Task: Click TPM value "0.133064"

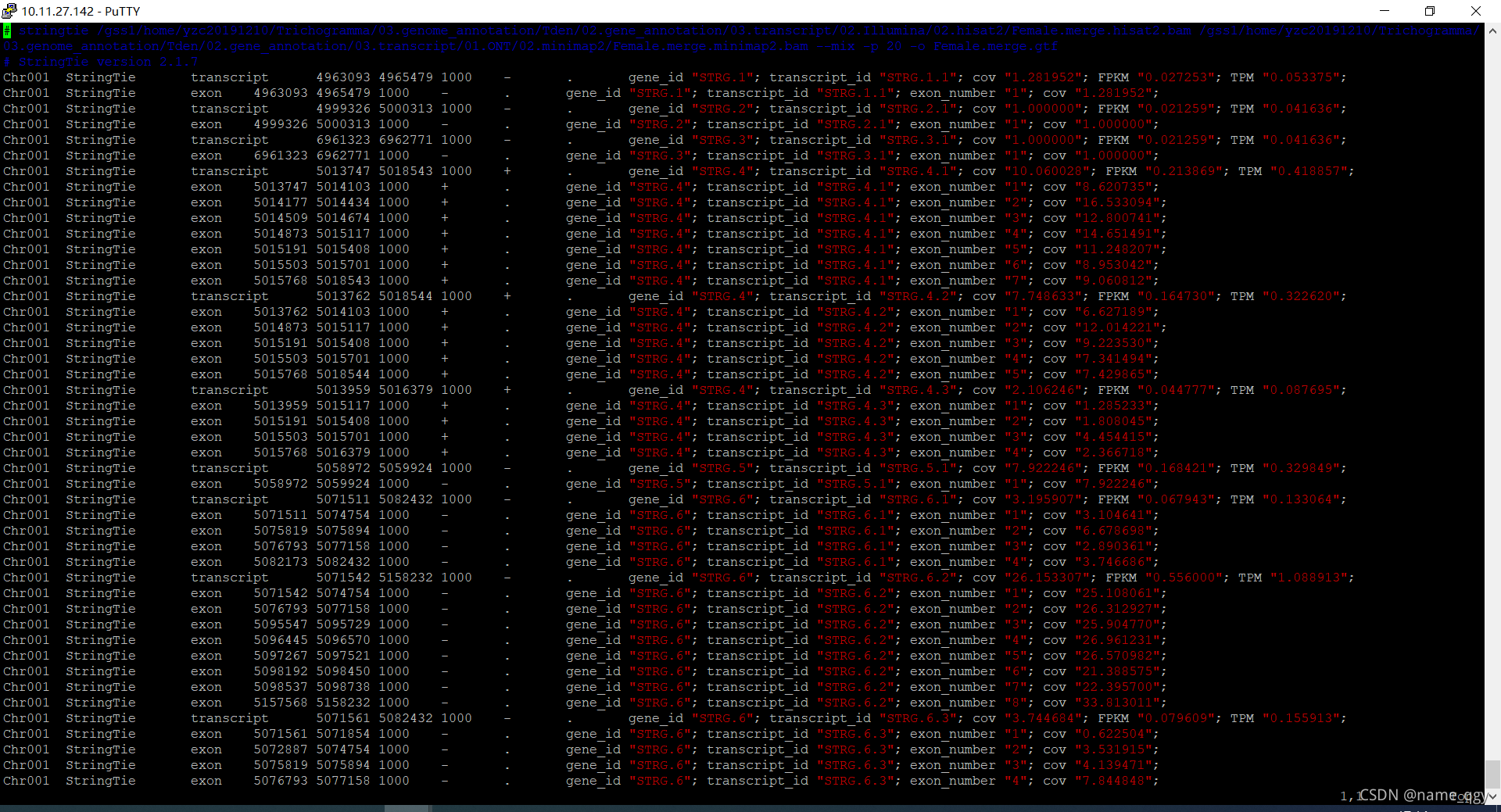Action: tap(1301, 499)
